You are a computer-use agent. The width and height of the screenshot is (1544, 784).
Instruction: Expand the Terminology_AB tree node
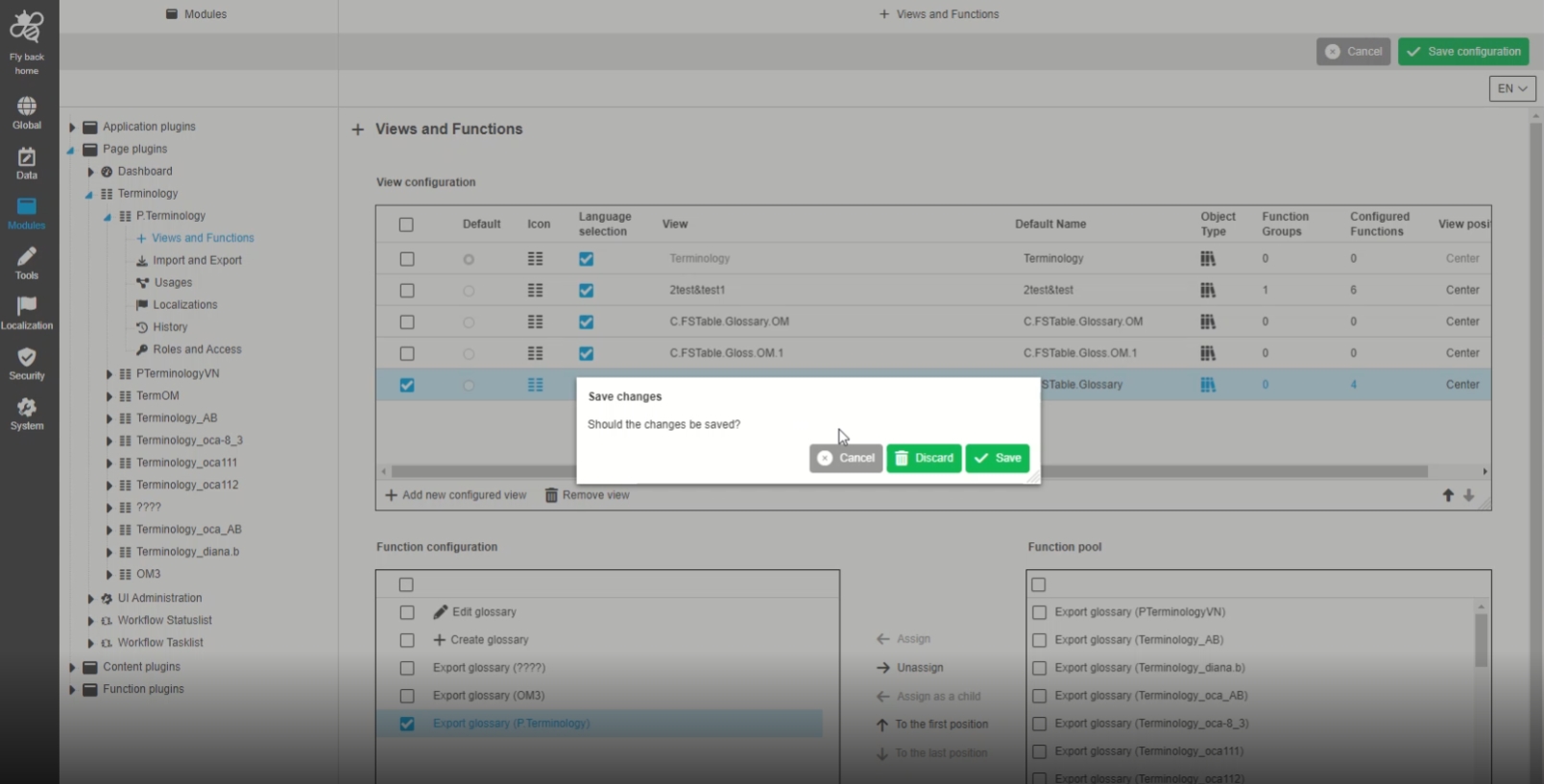coord(109,418)
